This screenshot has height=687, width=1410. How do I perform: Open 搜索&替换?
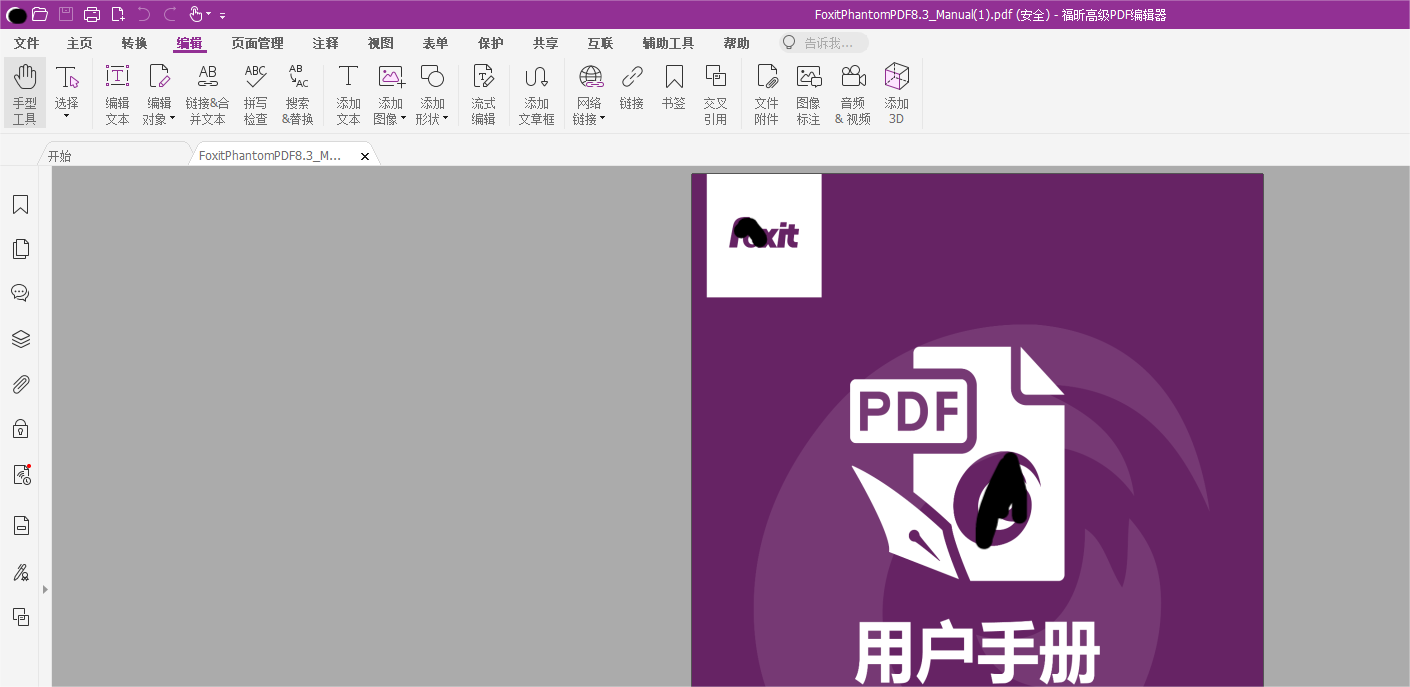tap(298, 93)
